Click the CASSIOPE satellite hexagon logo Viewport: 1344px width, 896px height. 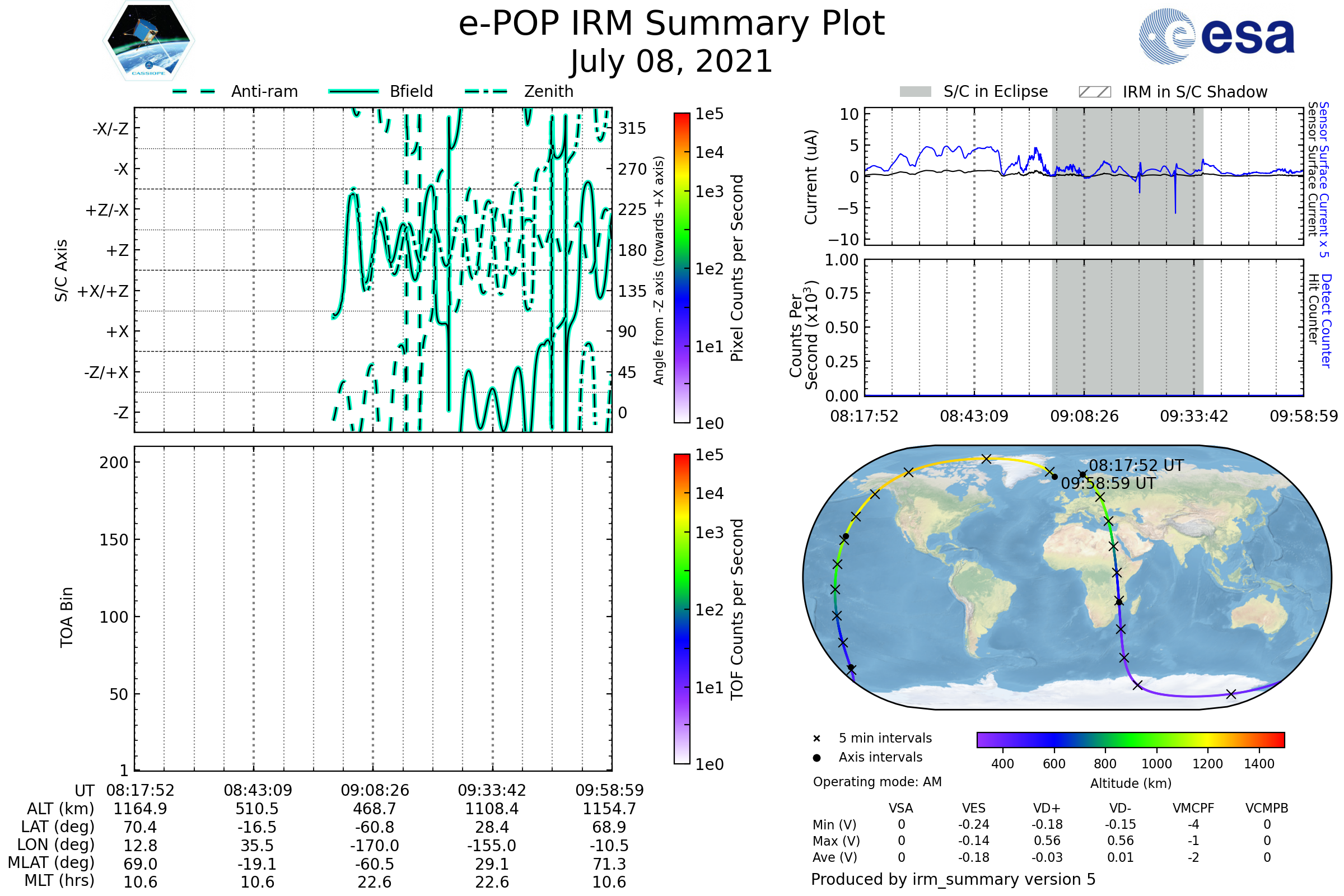click(x=148, y=41)
